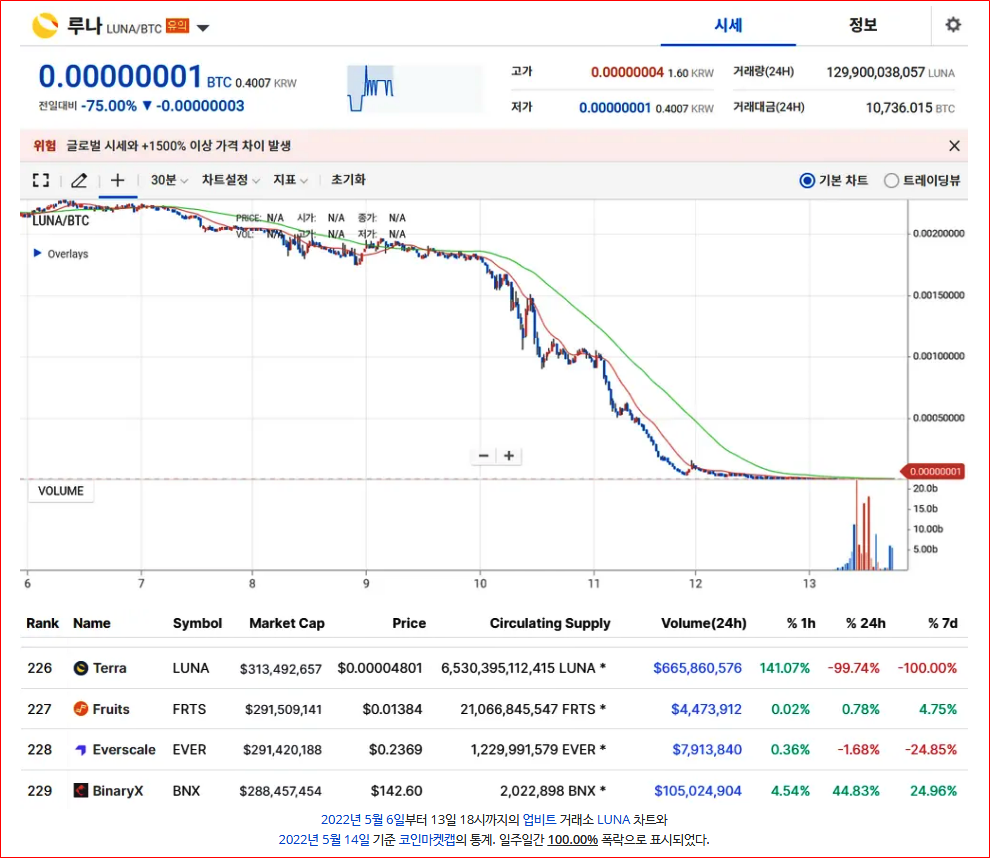This screenshot has width=990, height=858.
Task: Click the BinaryX name in table
Action: (118, 790)
